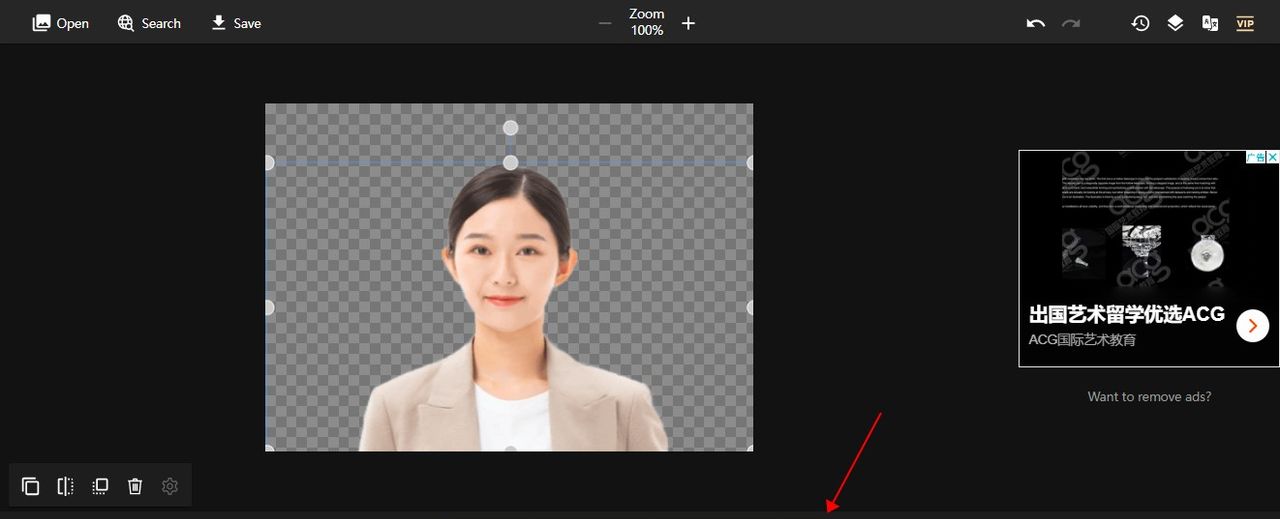This screenshot has height=519, width=1280.
Task: Click the Undo arrow icon
Action: pyautogui.click(x=1036, y=23)
